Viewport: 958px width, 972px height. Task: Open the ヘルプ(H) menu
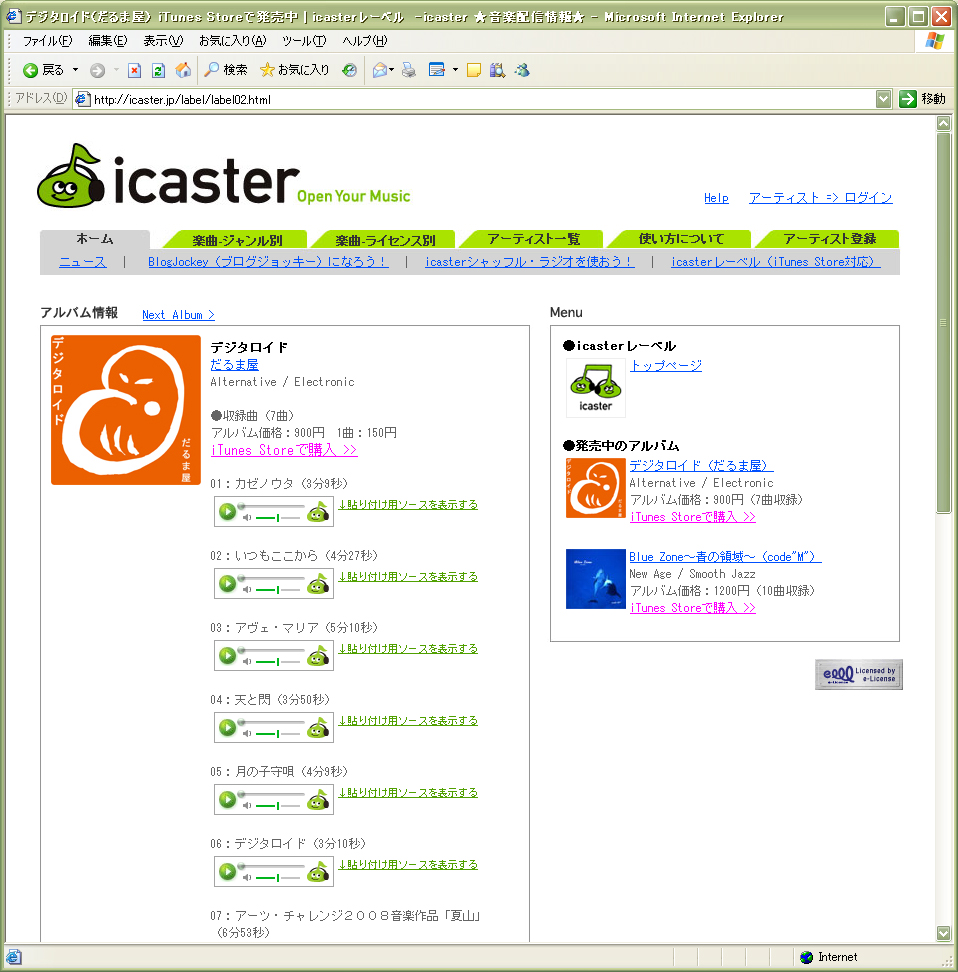pos(365,41)
